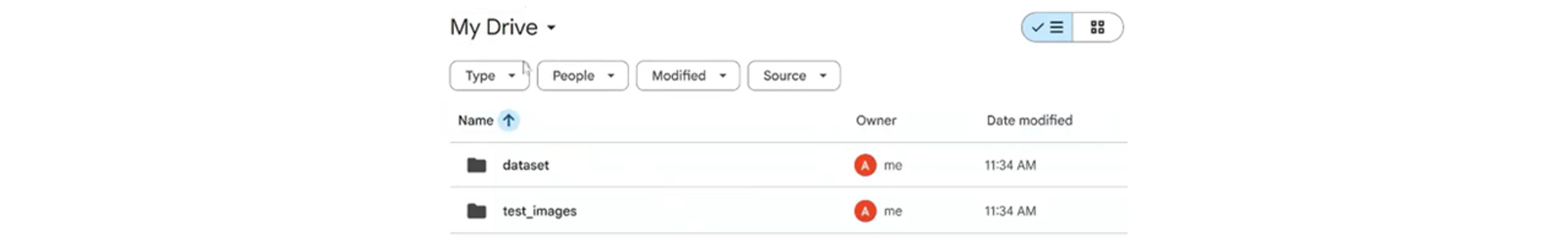The height and width of the screenshot is (242, 1568).
Task: Switch to list layout view
Action: pos(1048,27)
